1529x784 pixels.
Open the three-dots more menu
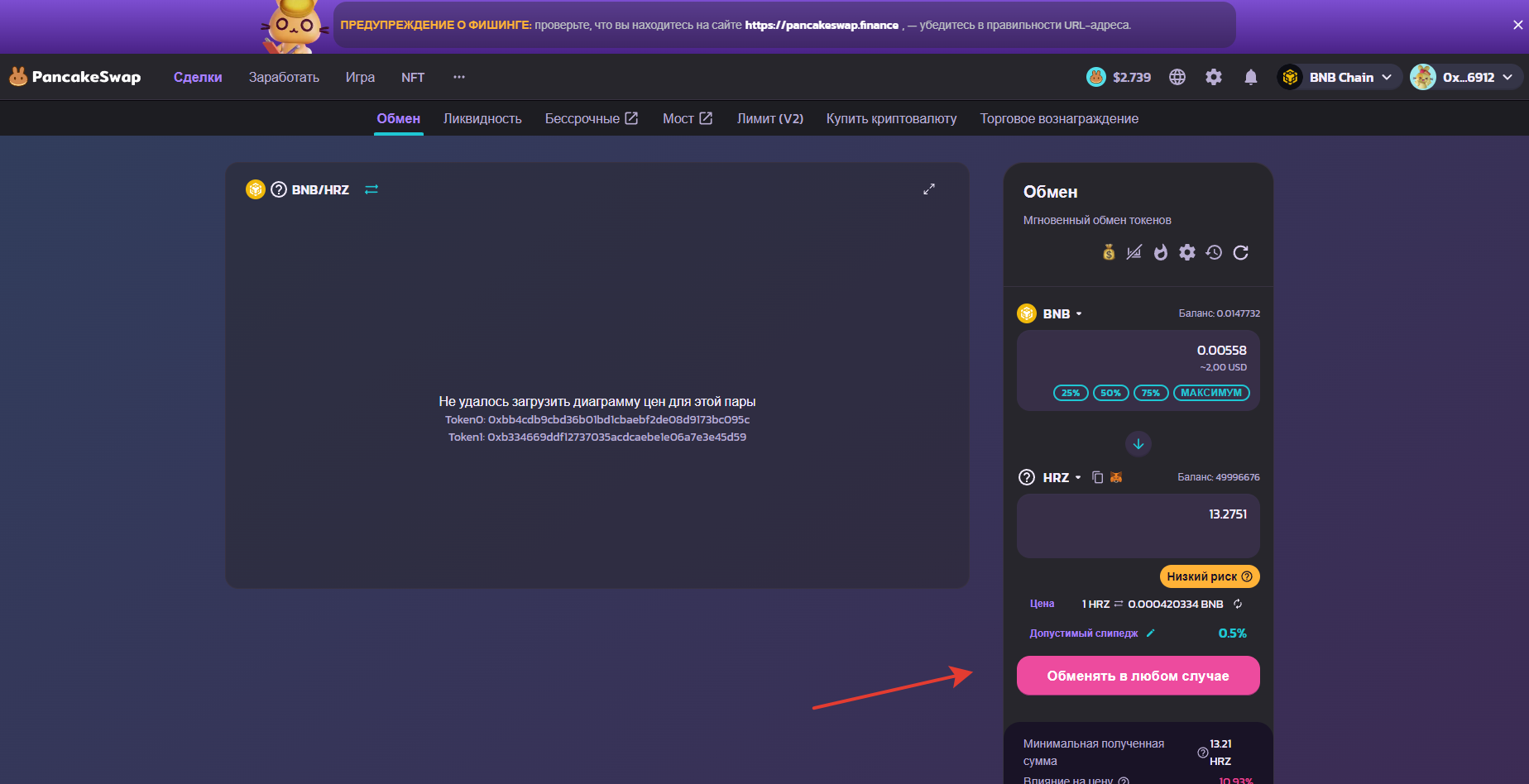coord(459,77)
